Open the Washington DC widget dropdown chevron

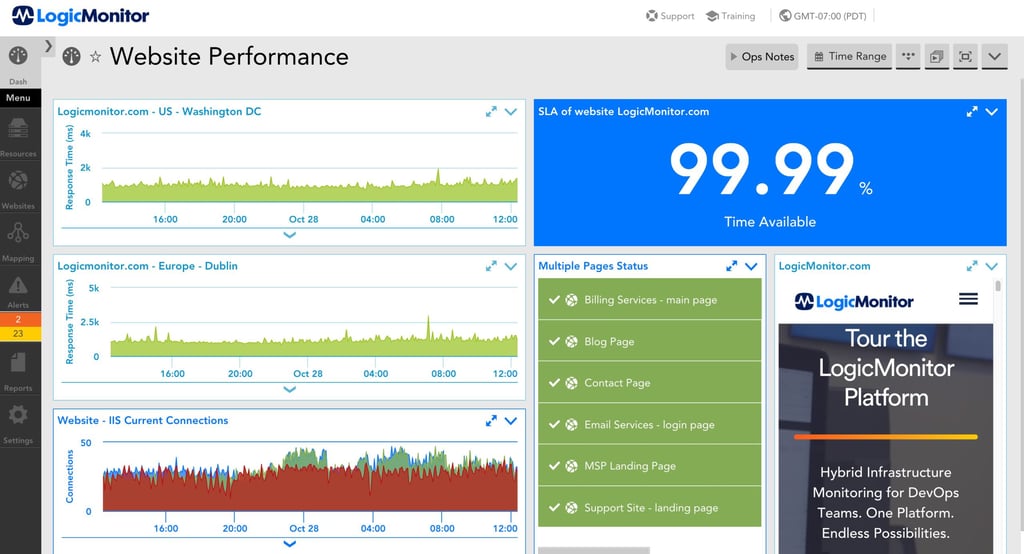click(511, 112)
